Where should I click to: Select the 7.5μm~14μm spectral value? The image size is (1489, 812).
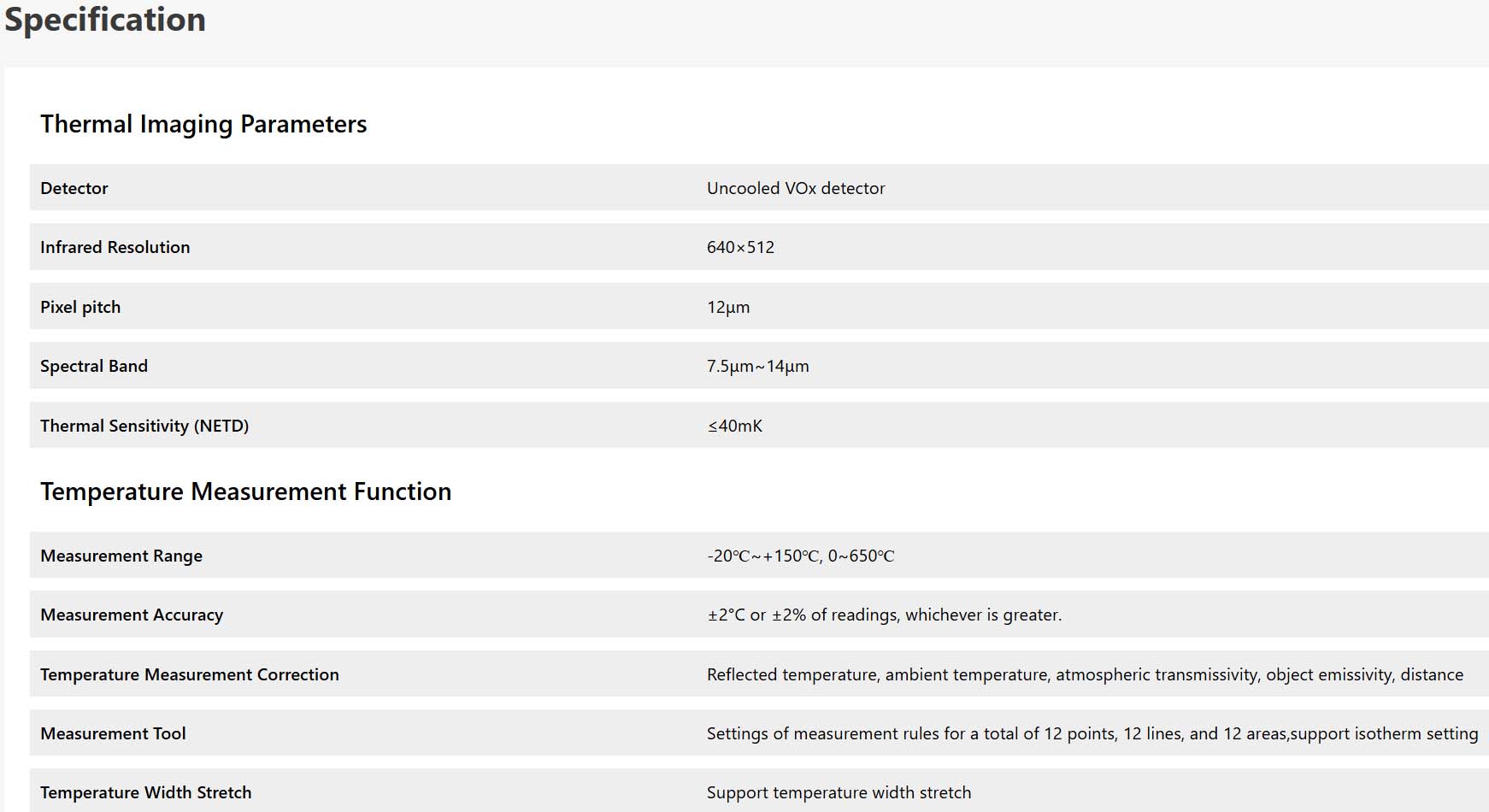pyautogui.click(x=757, y=366)
